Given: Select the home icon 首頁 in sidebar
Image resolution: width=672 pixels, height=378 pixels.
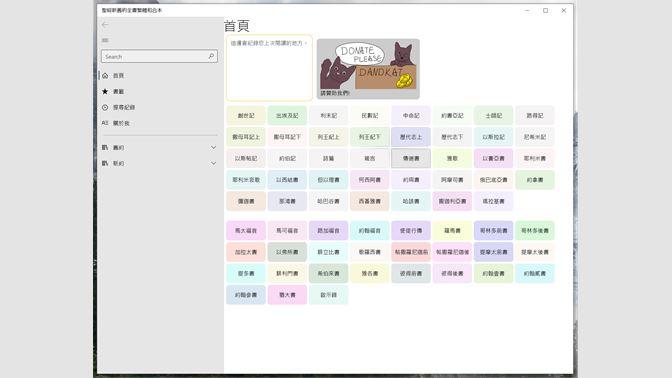Looking at the screenshot, I should tap(105, 75).
